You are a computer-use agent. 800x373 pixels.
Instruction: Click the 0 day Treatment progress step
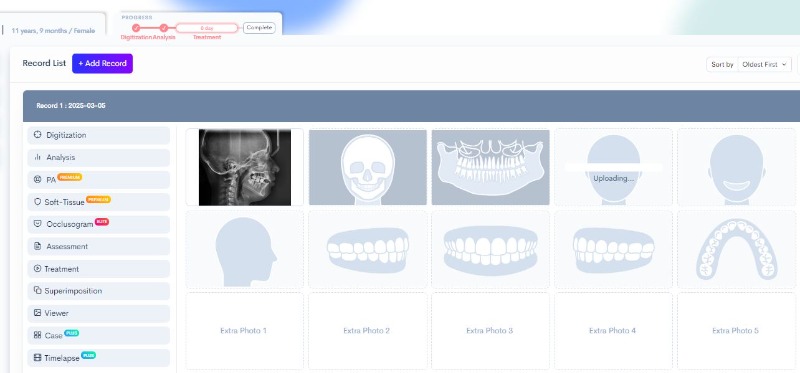tap(207, 28)
